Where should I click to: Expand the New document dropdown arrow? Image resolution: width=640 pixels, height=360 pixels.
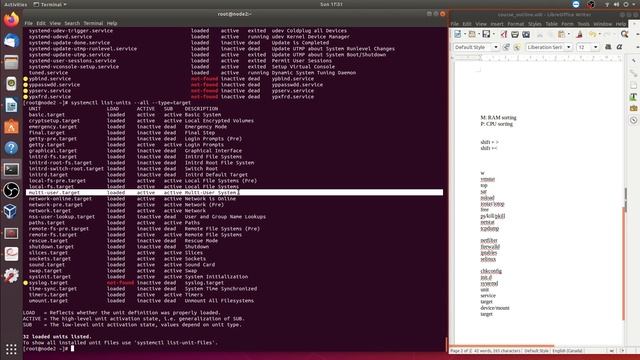tap(465, 34)
